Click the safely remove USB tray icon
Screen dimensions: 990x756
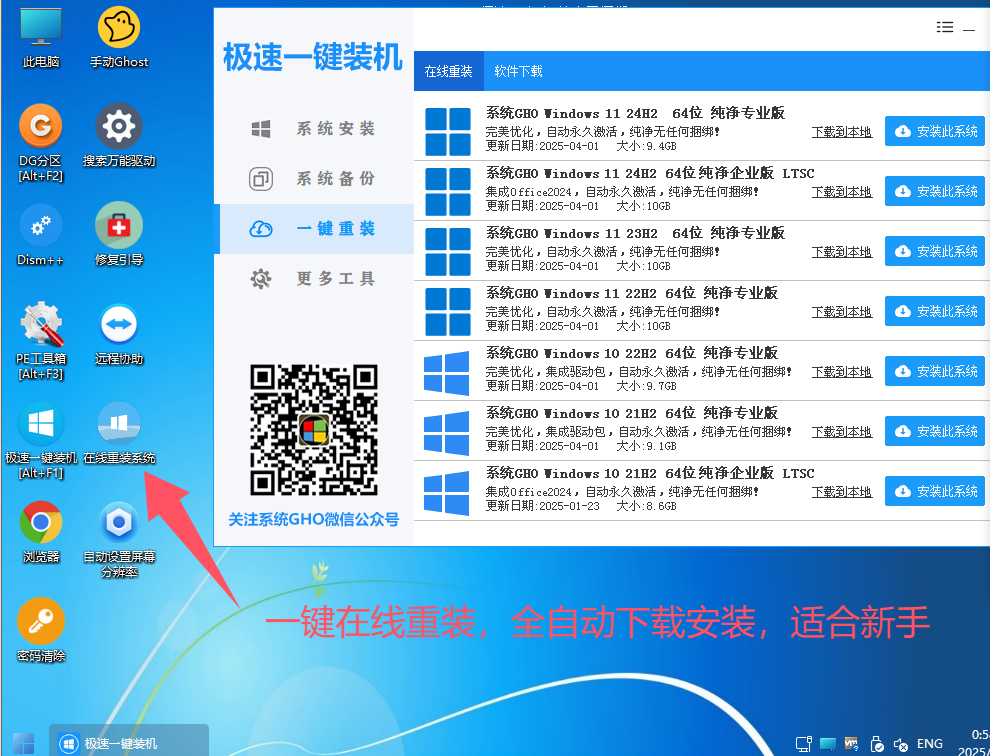876,744
